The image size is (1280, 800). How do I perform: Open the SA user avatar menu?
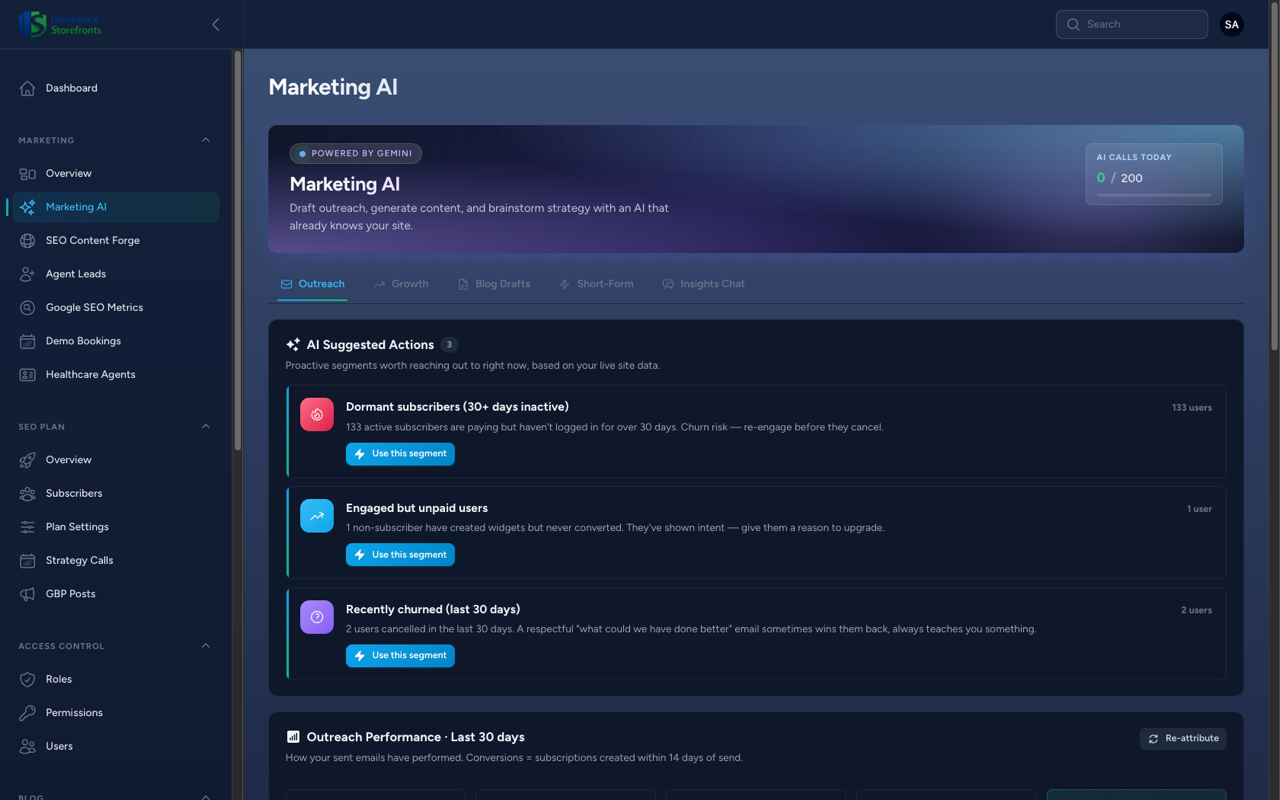point(1232,25)
